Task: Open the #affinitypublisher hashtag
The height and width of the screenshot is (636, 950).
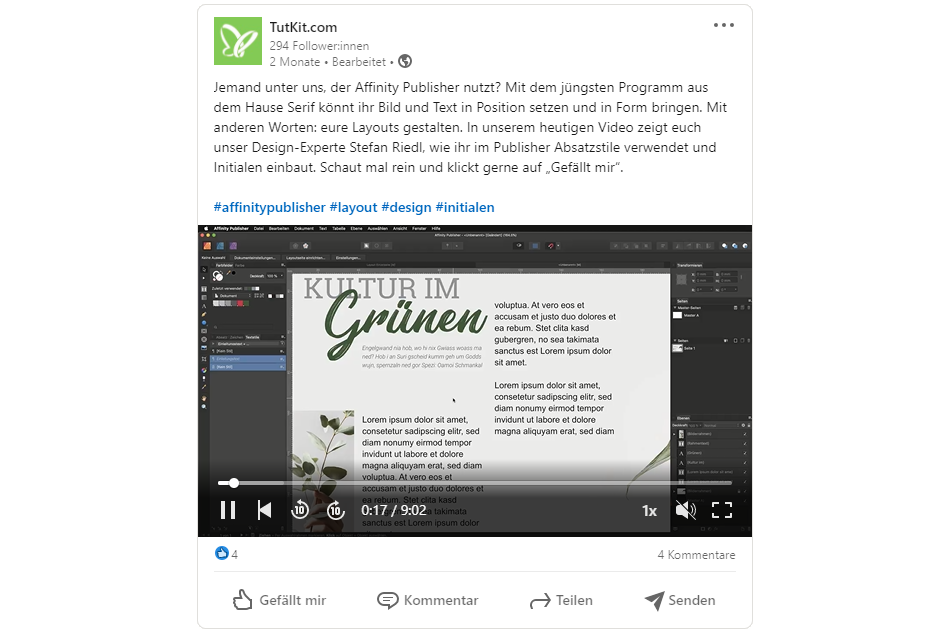Action: [270, 207]
